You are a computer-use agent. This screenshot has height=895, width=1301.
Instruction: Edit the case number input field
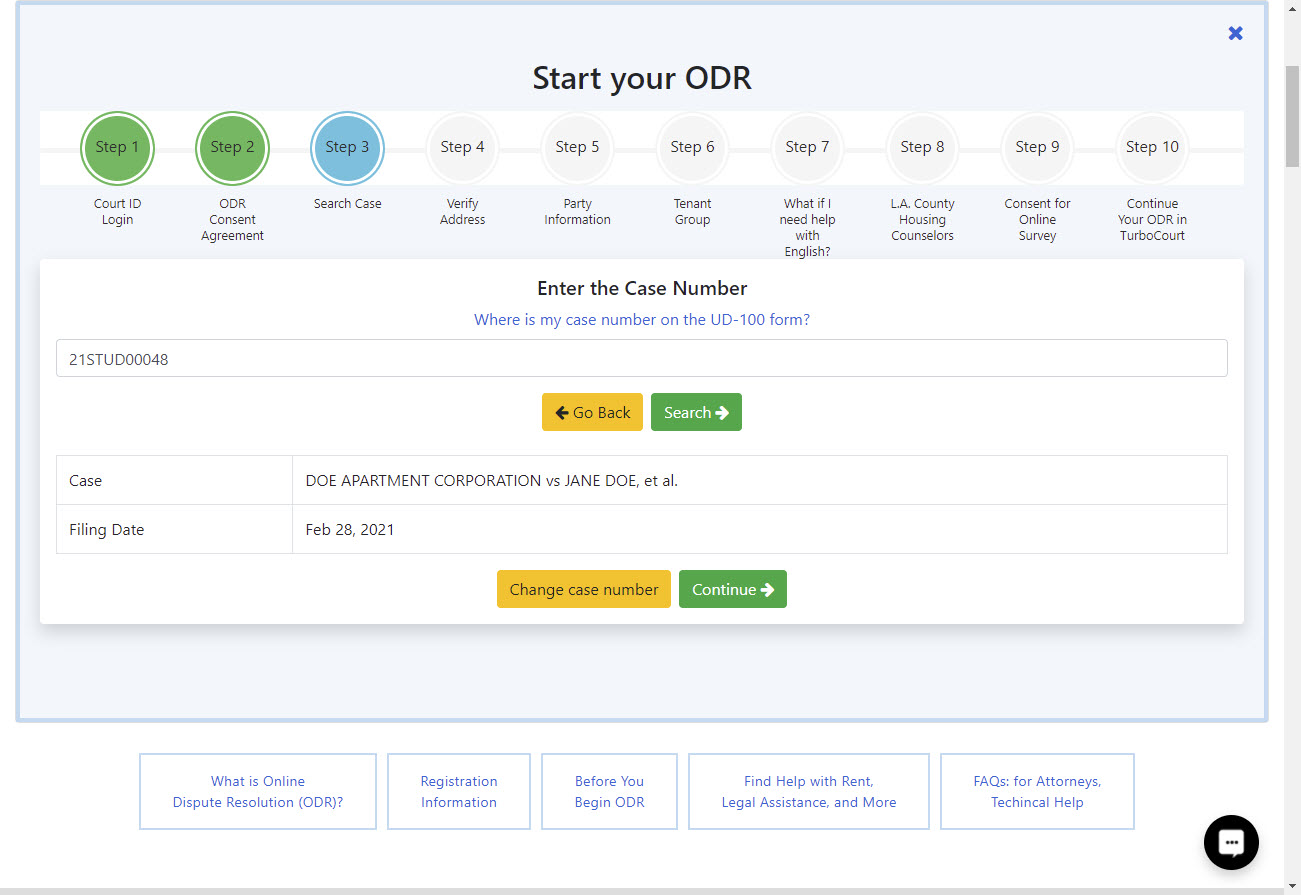[x=642, y=357]
